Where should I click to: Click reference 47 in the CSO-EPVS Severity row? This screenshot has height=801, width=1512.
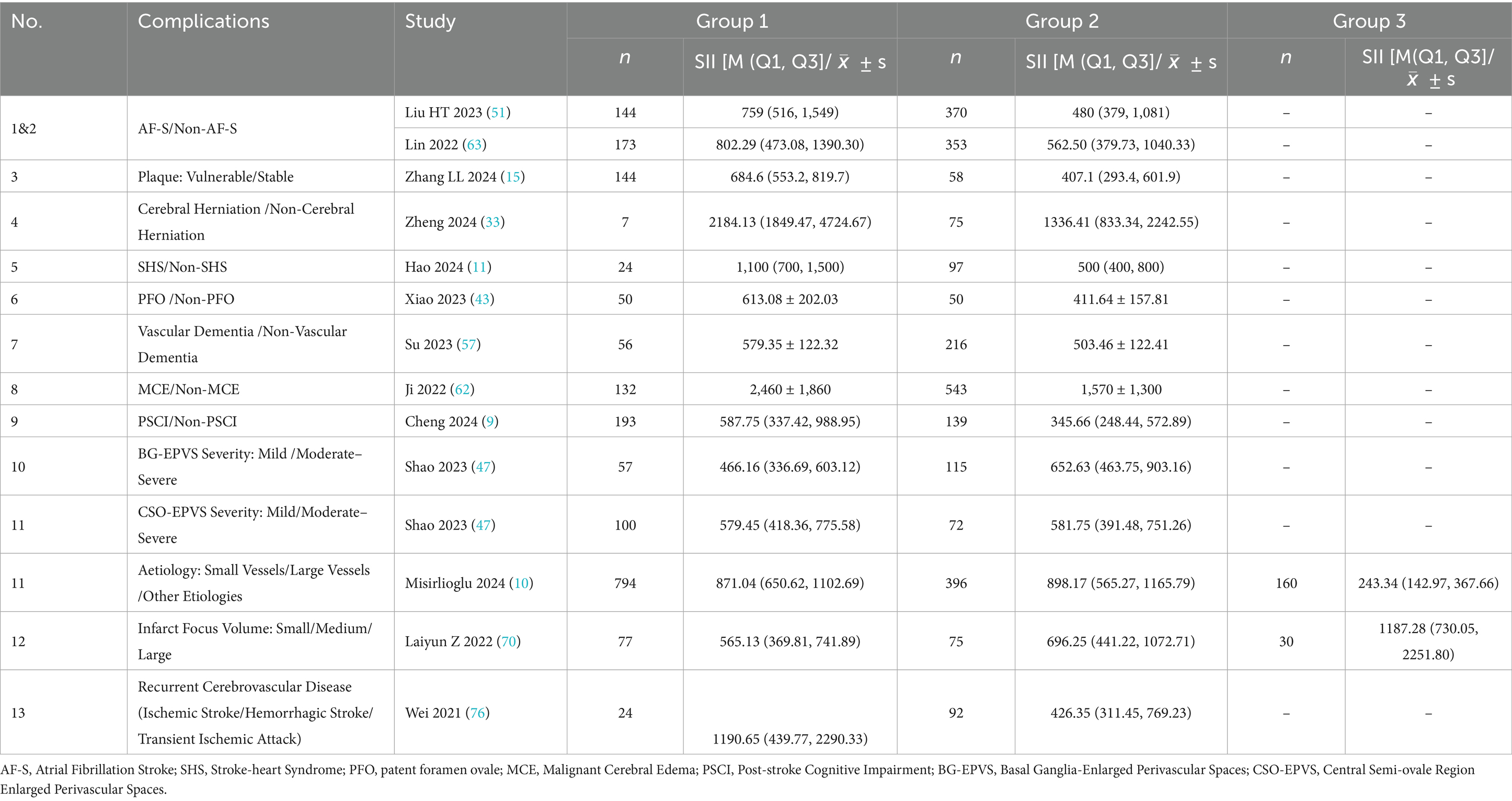483,525
